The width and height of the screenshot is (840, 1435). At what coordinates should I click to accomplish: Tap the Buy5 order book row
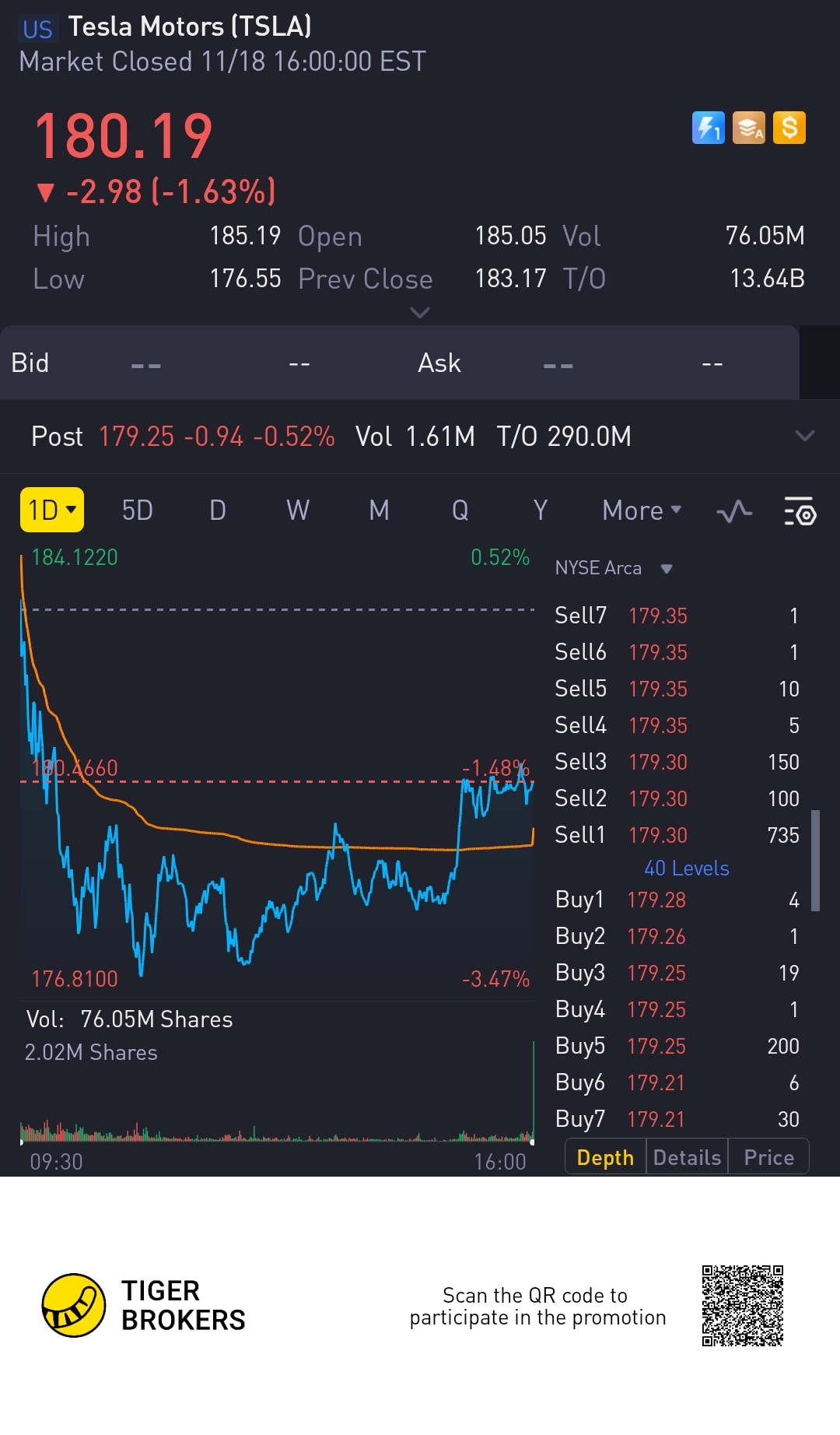(x=677, y=1046)
